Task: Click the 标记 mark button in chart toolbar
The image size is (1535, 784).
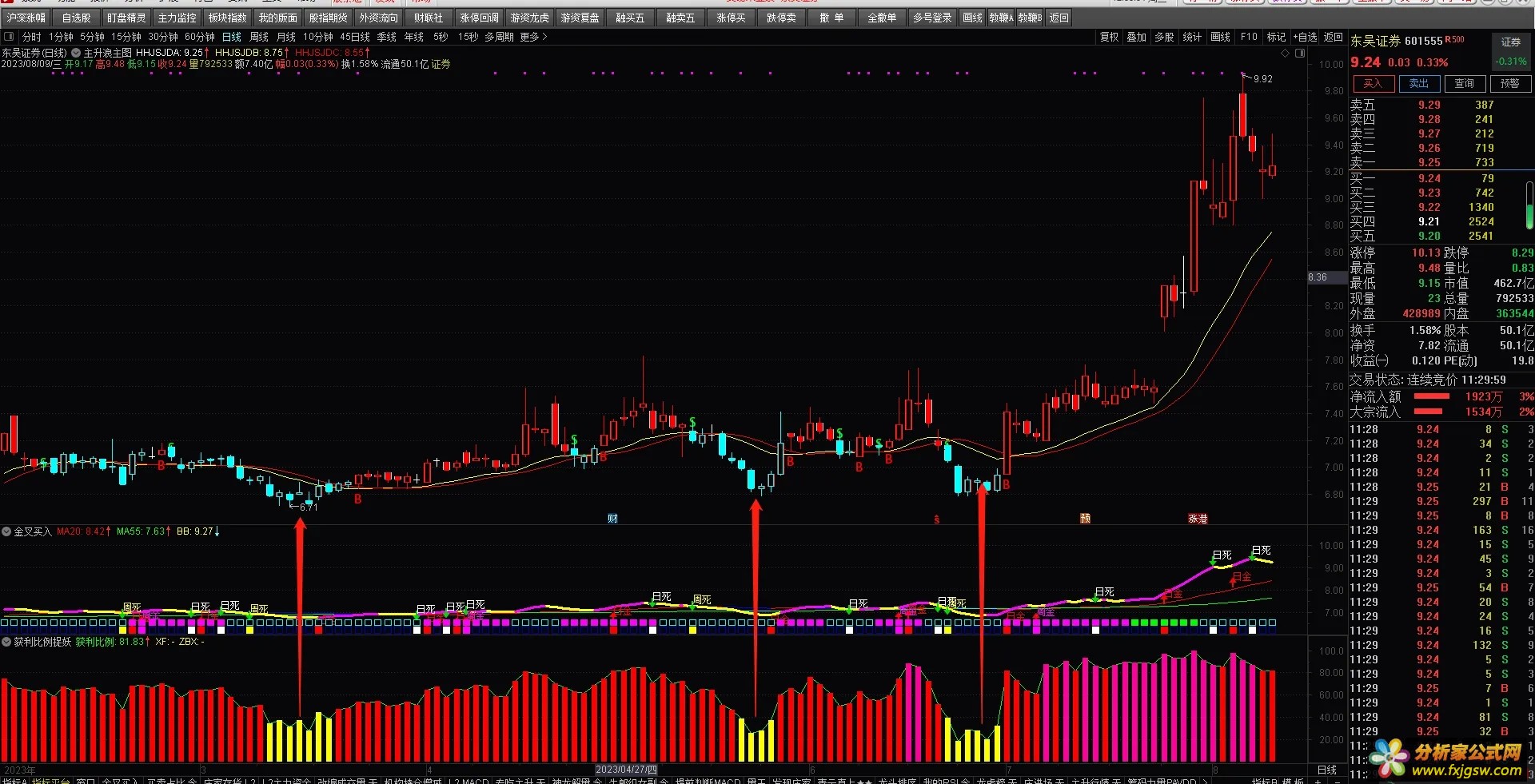Action: [1277, 37]
